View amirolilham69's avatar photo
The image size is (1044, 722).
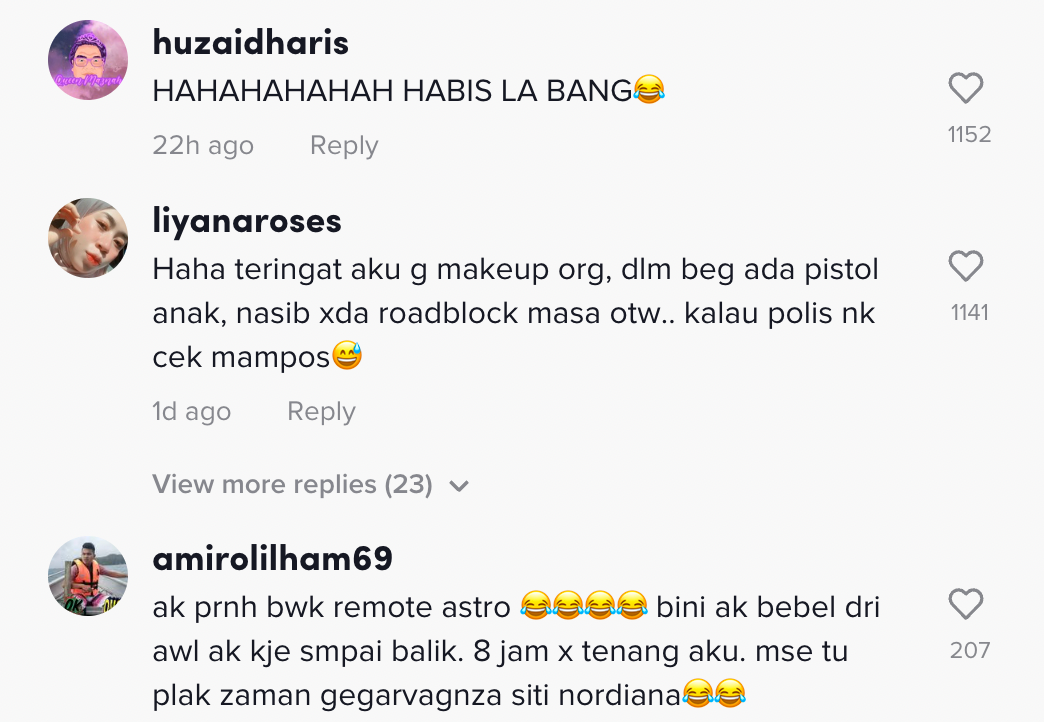point(88,576)
